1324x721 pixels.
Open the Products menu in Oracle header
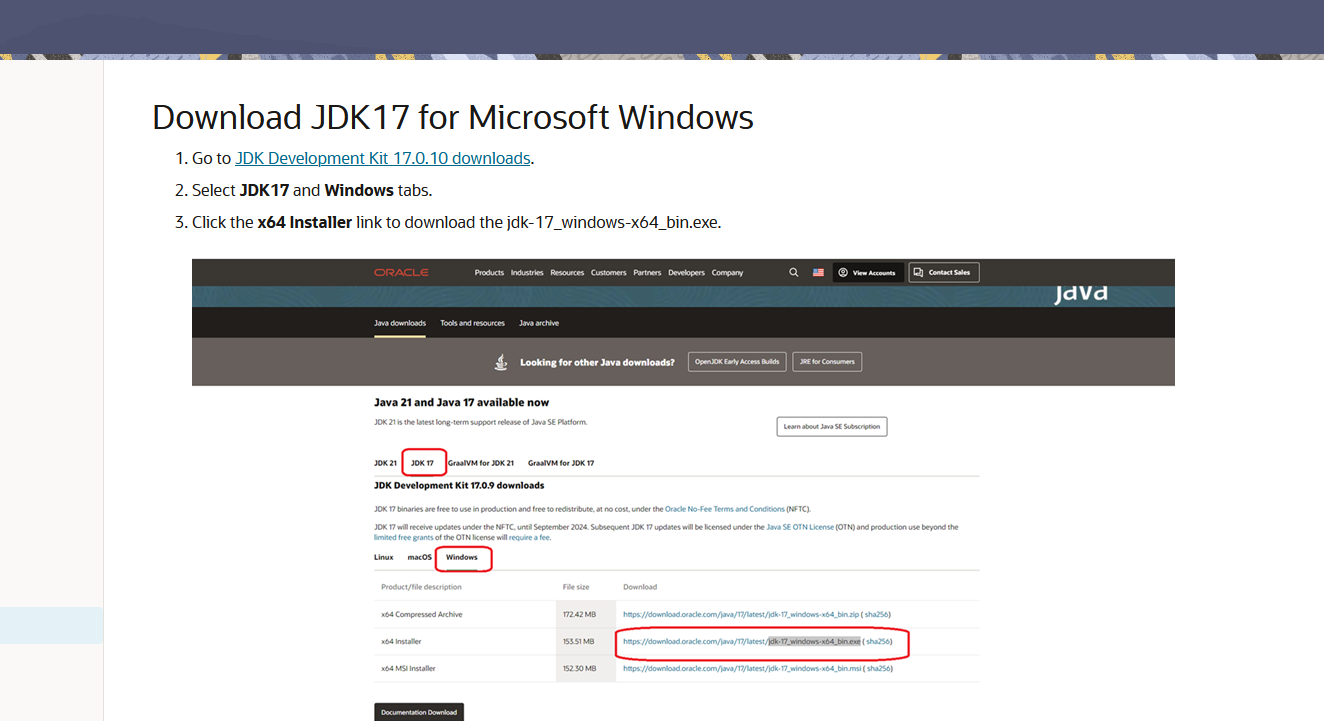pyautogui.click(x=489, y=272)
